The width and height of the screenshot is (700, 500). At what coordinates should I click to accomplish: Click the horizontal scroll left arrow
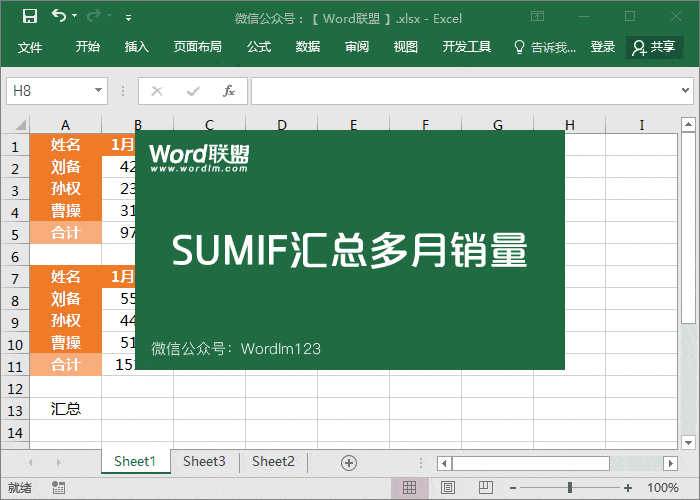(x=444, y=463)
